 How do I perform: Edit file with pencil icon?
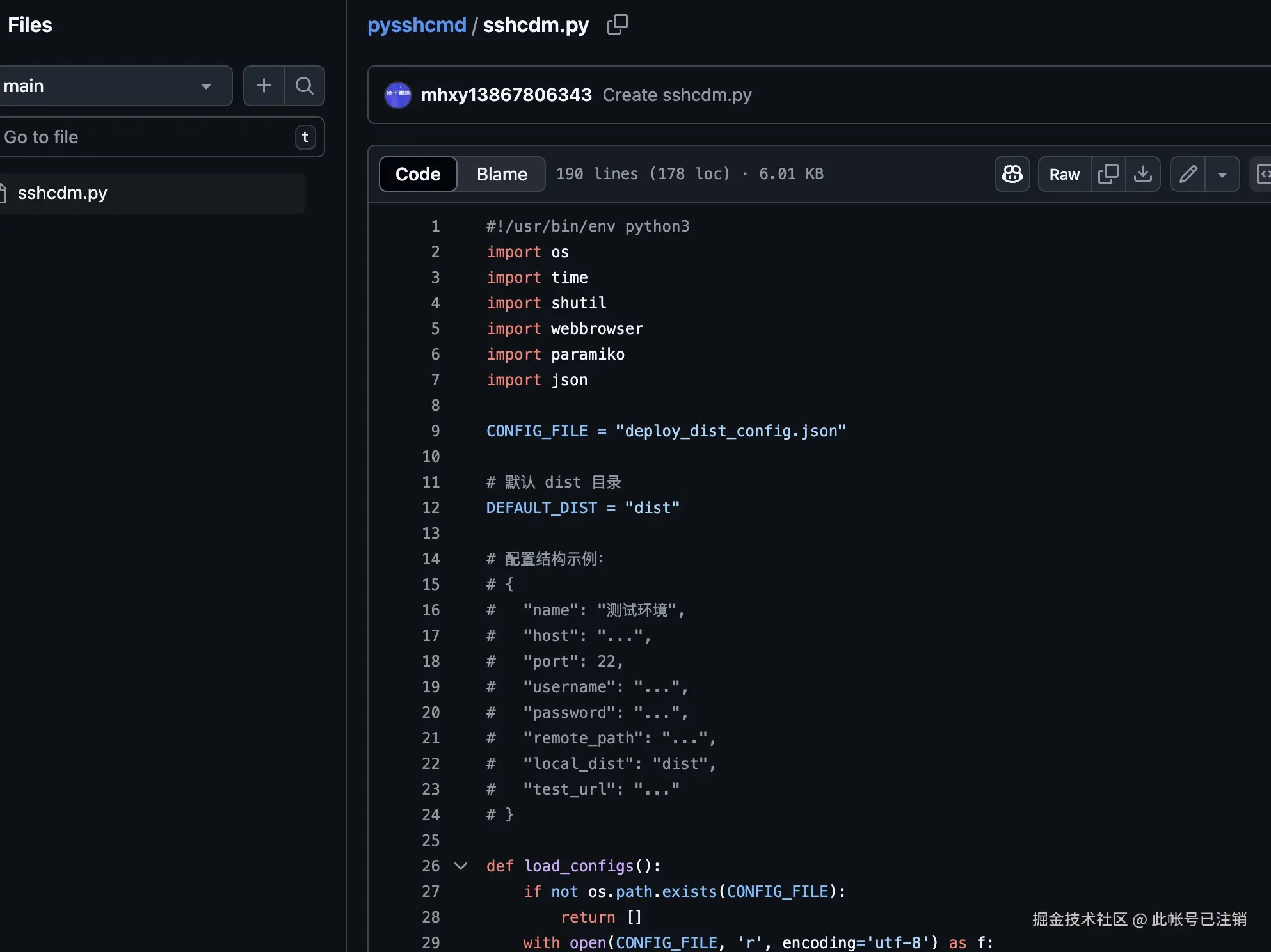coord(1188,174)
